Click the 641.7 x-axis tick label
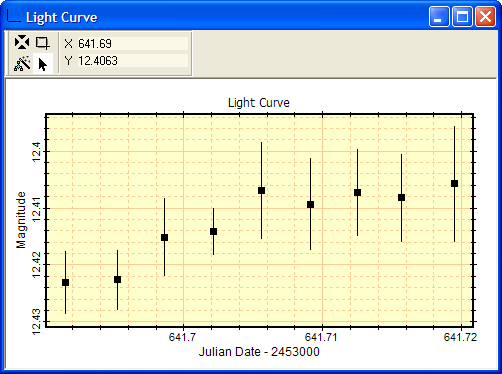502x374 pixels. 182,337
